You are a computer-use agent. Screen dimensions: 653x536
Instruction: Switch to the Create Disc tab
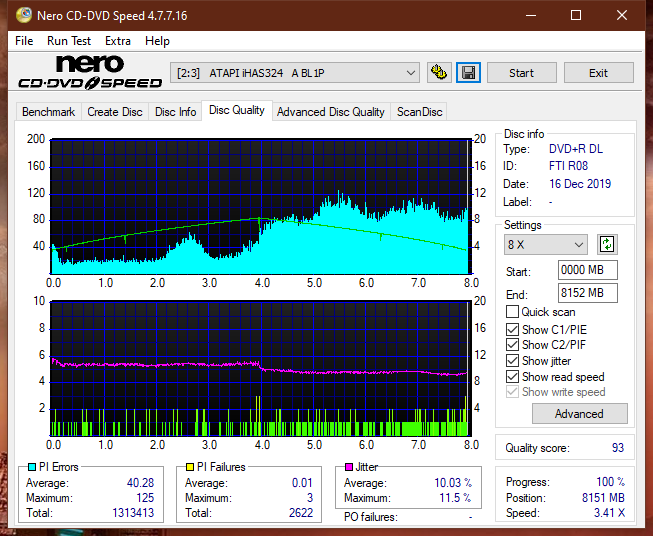(115, 112)
